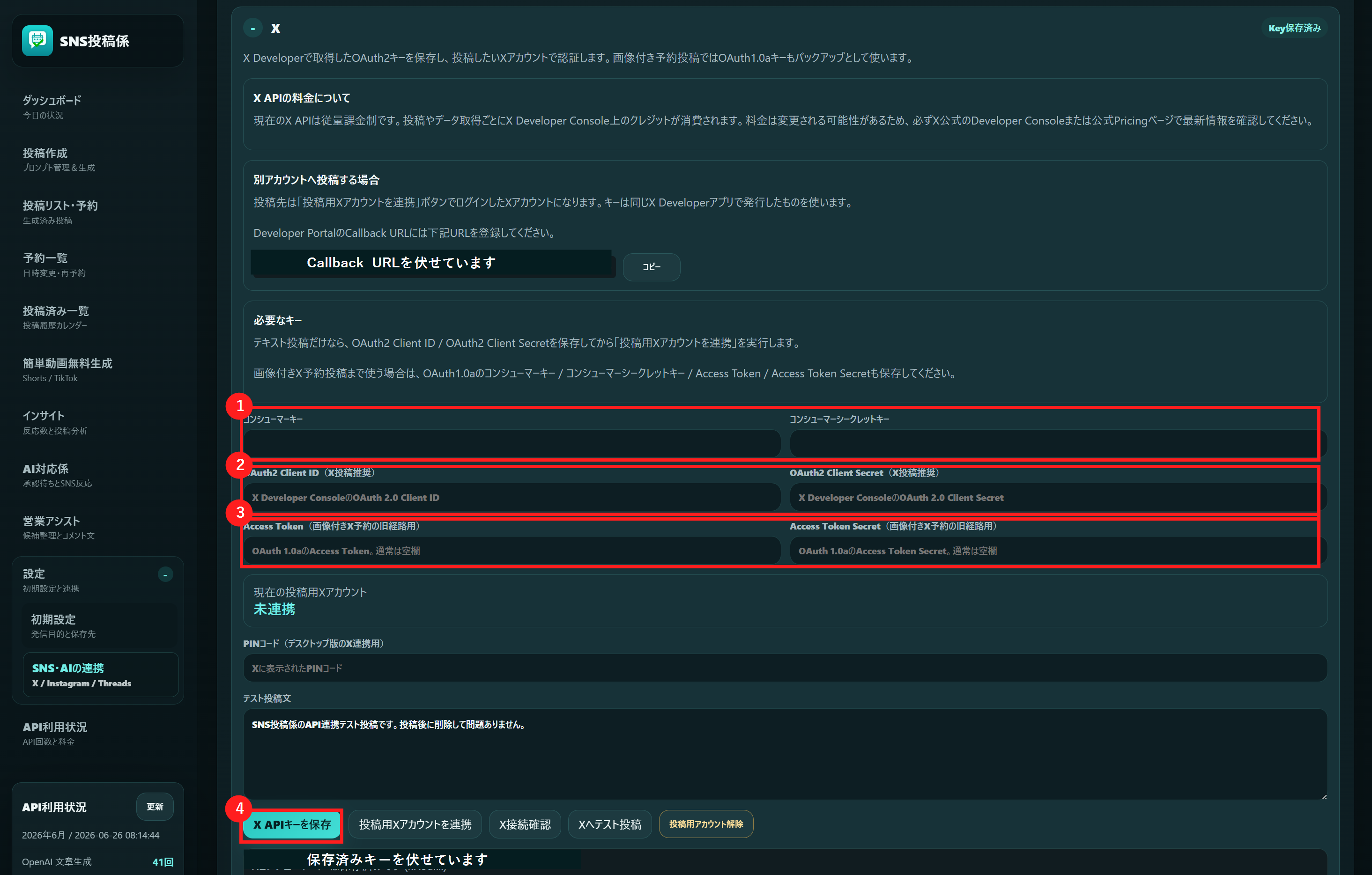Click OAuth2 Client ID input field
1372x875 pixels.
pyautogui.click(x=512, y=498)
